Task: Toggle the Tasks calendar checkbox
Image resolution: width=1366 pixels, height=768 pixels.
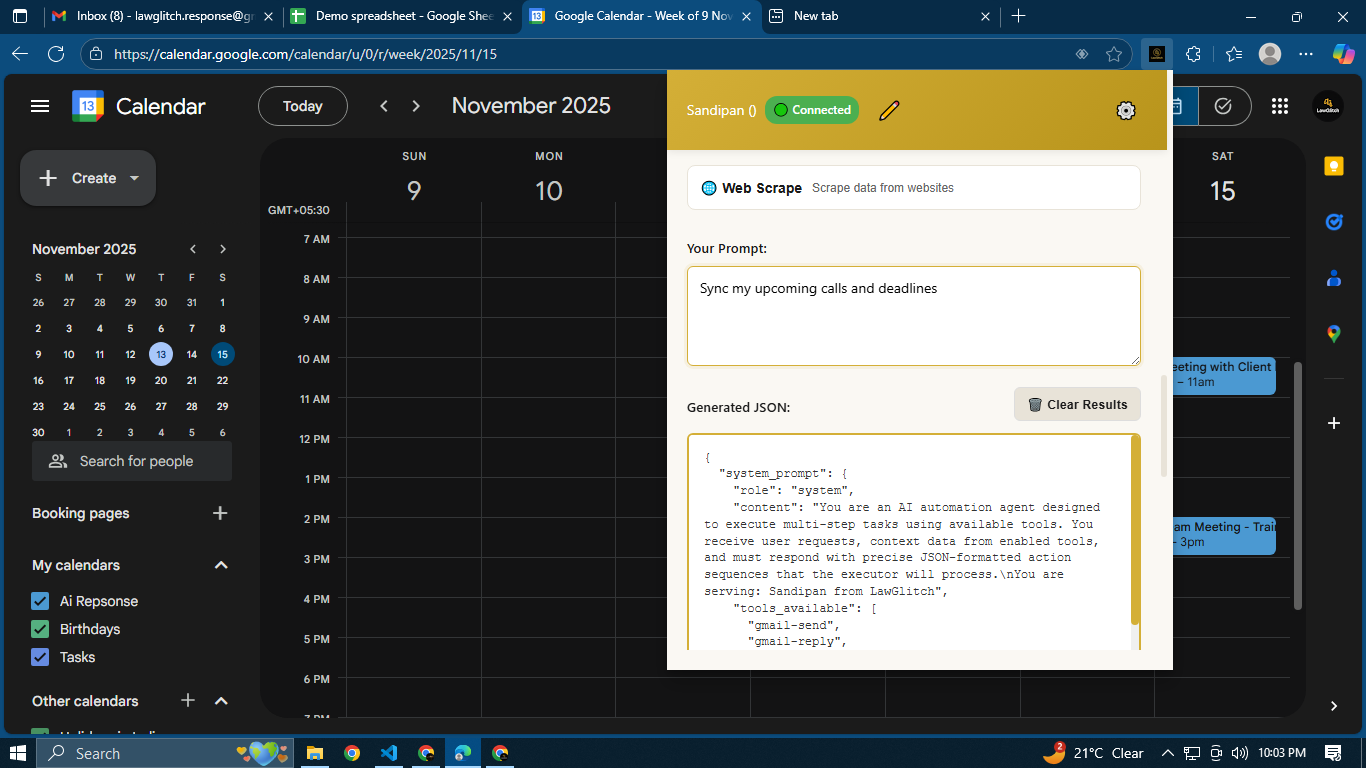Action: pos(40,657)
